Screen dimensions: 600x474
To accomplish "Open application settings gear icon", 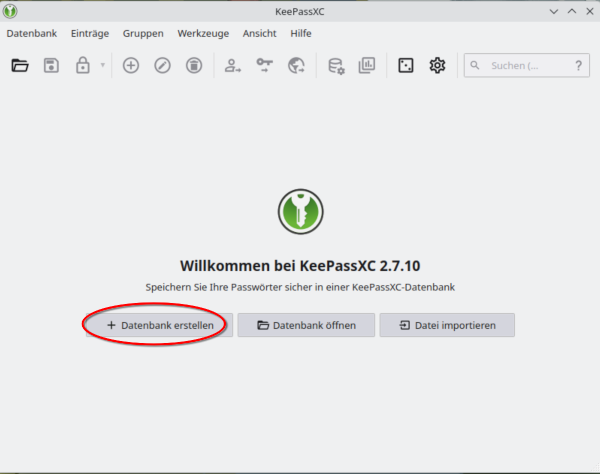I will pos(437,66).
